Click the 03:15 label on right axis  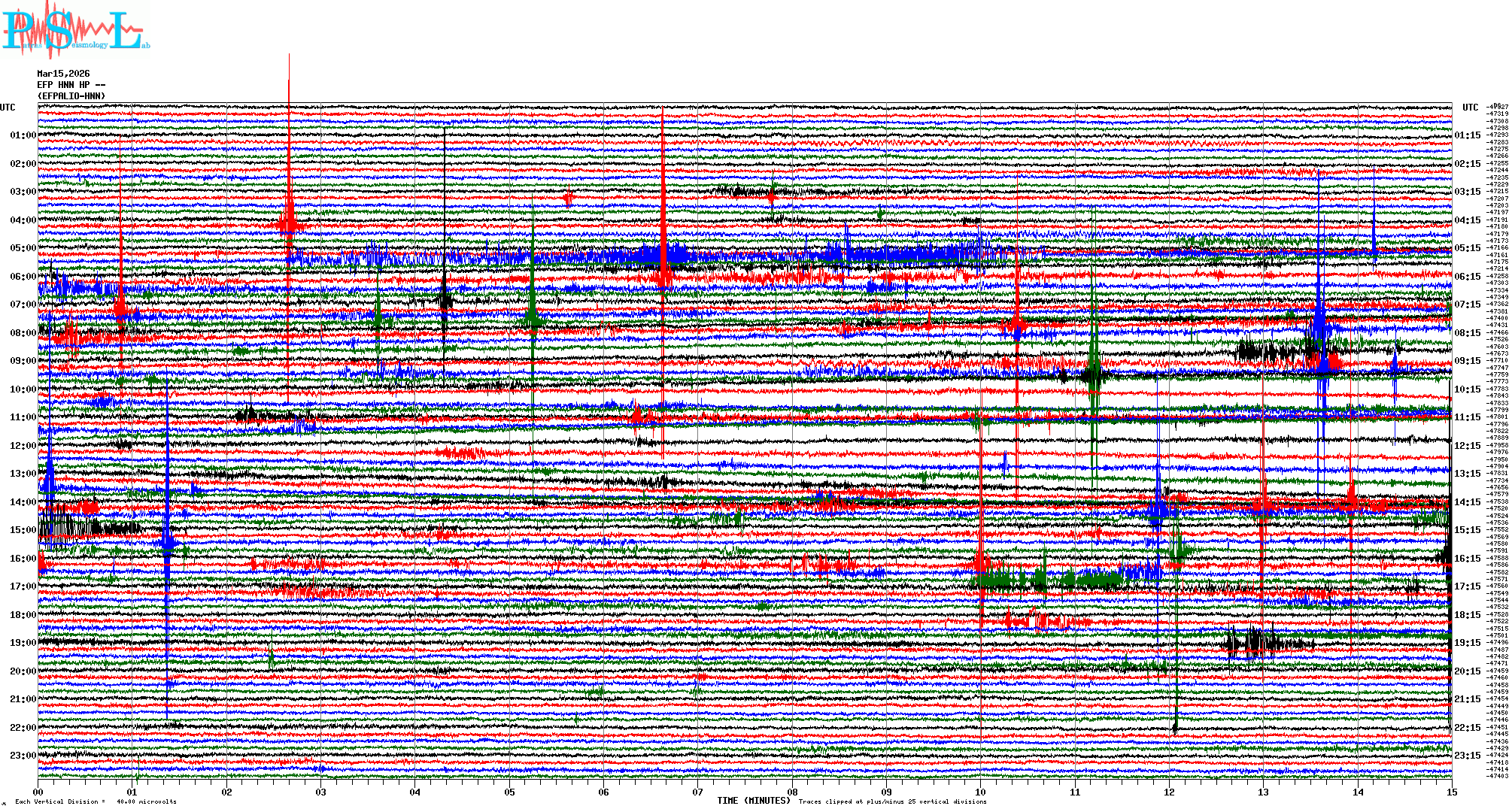coord(1467,192)
